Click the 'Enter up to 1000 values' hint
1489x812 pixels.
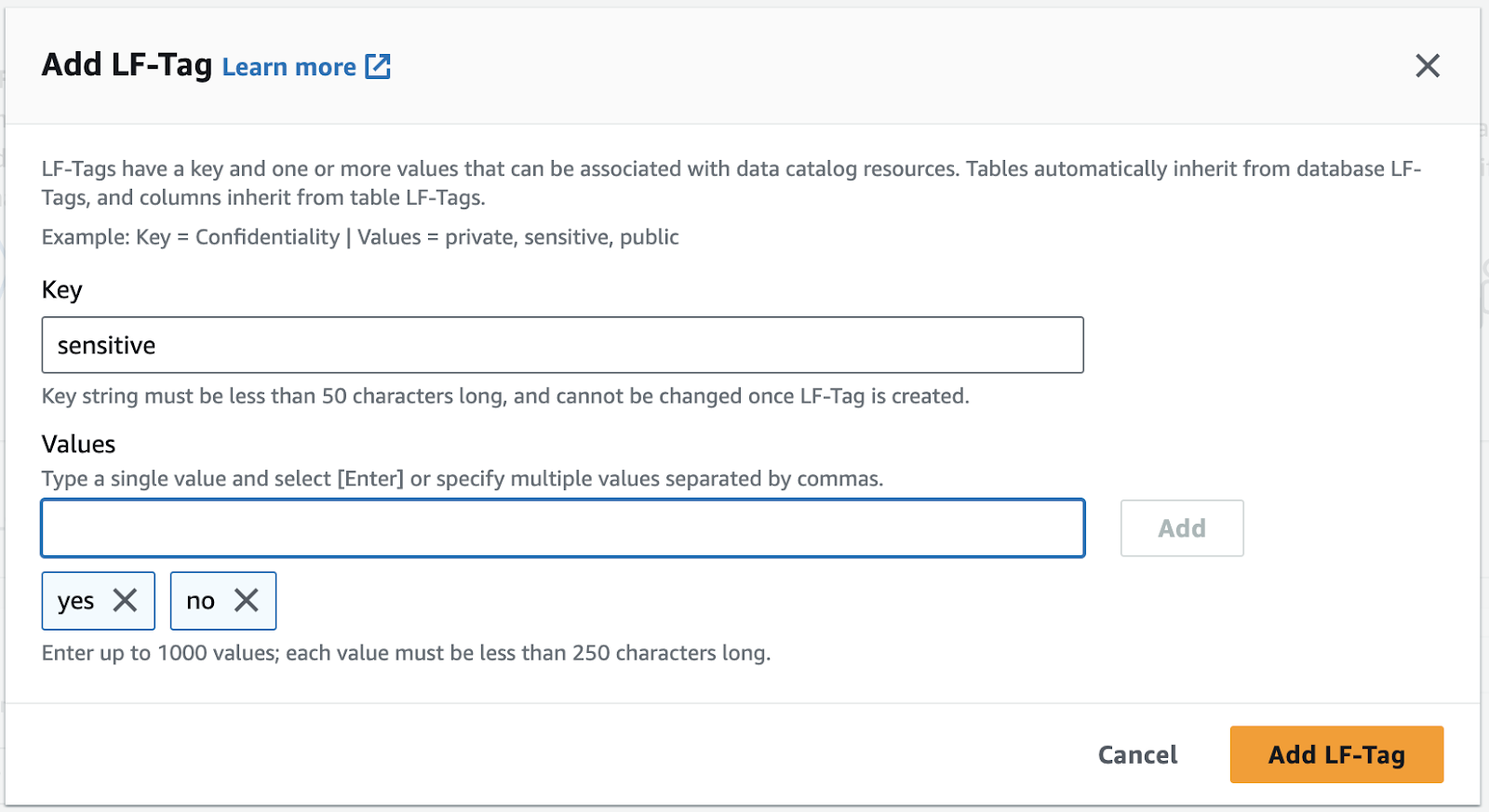[x=406, y=653]
